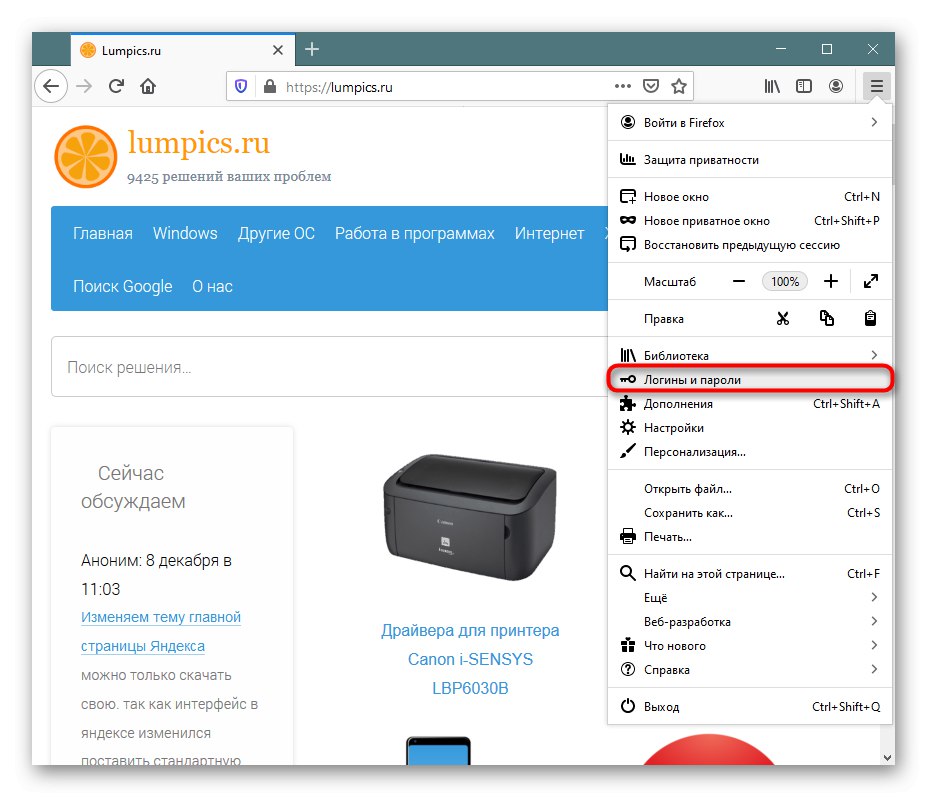The image size is (927, 797).
Task: Zoom in with the plus button
Action: [x=831, y=281]
